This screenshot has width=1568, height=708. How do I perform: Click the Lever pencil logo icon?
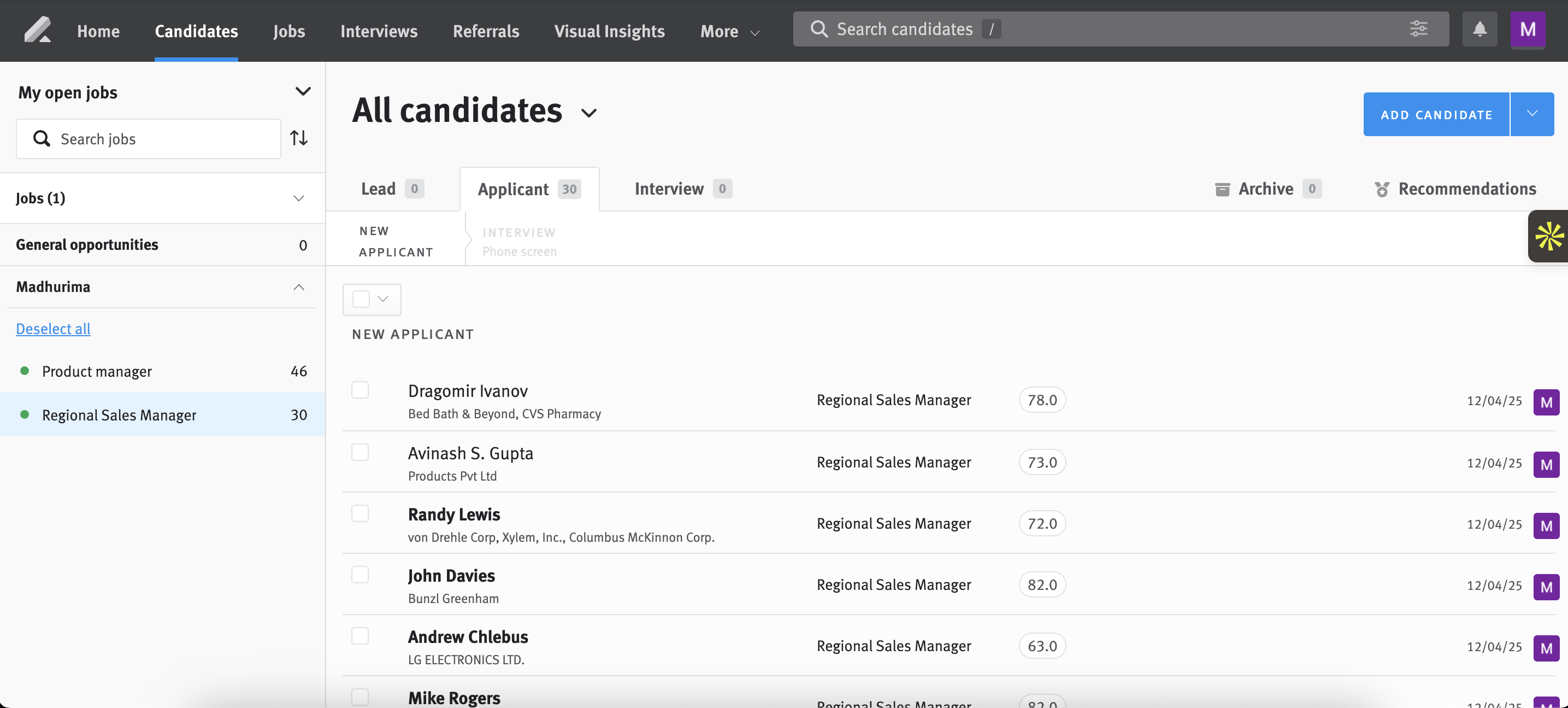click(37, 30)
